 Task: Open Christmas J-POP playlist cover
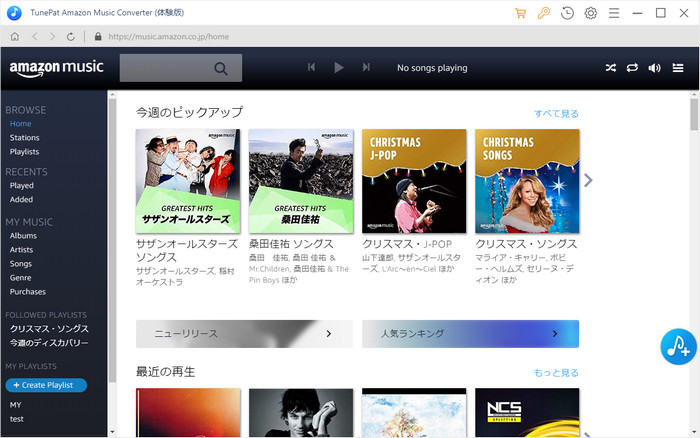point(414,181)
